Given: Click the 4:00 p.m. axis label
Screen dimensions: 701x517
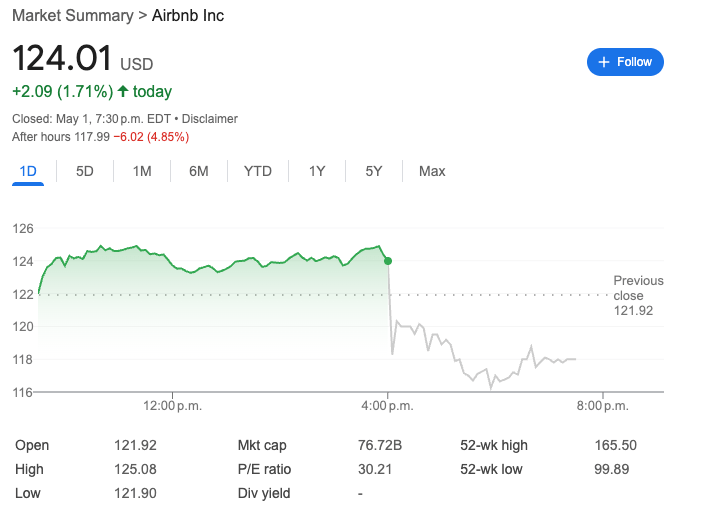Looking at the screenshot, I should pos(387,406).
